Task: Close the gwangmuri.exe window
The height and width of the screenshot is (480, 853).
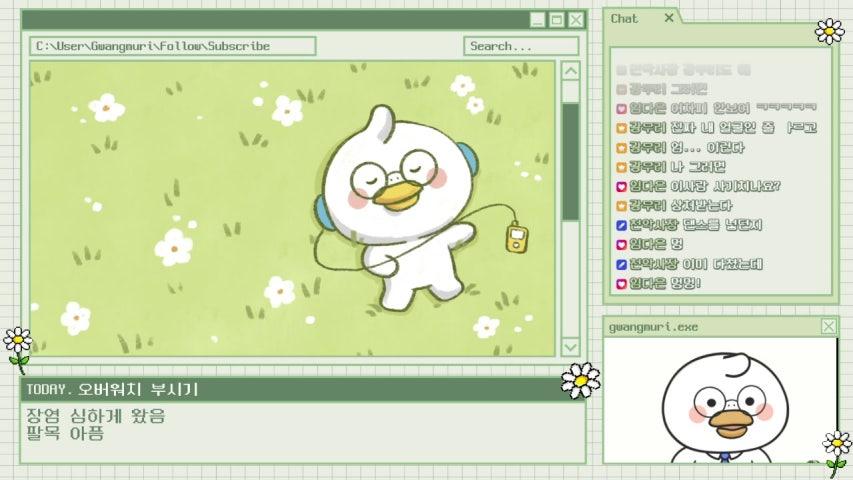Action: [x=829, y=327]
